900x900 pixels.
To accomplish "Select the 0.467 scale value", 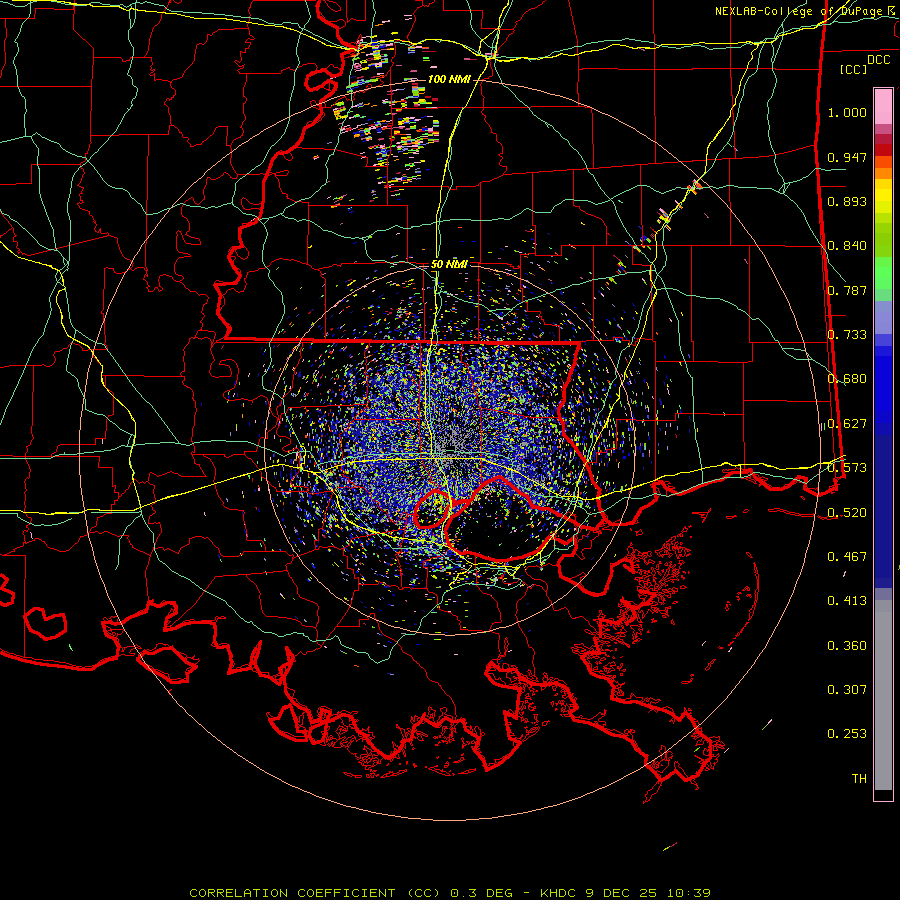I will 847,557.
